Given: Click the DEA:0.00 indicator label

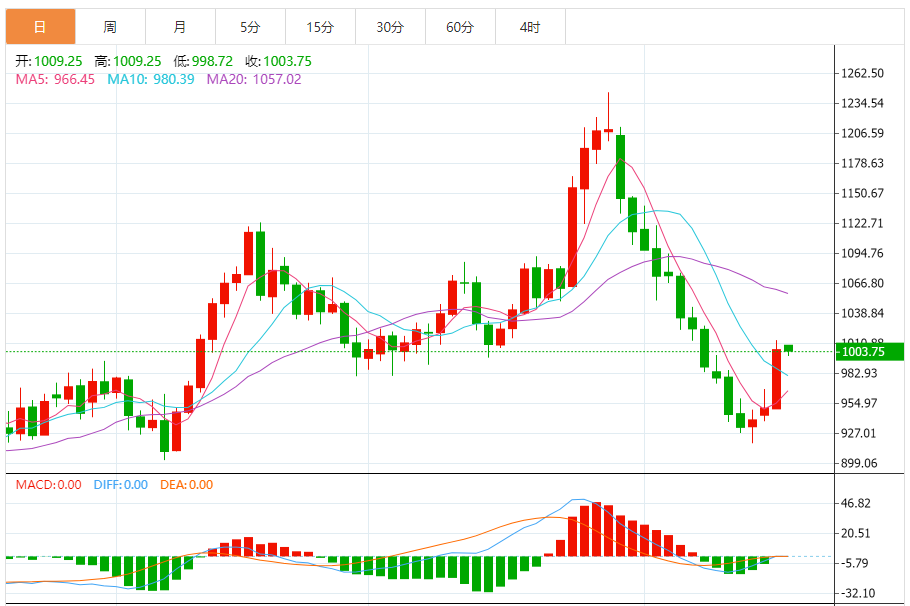Looking at the screenshot, I should tap(186, 485).
